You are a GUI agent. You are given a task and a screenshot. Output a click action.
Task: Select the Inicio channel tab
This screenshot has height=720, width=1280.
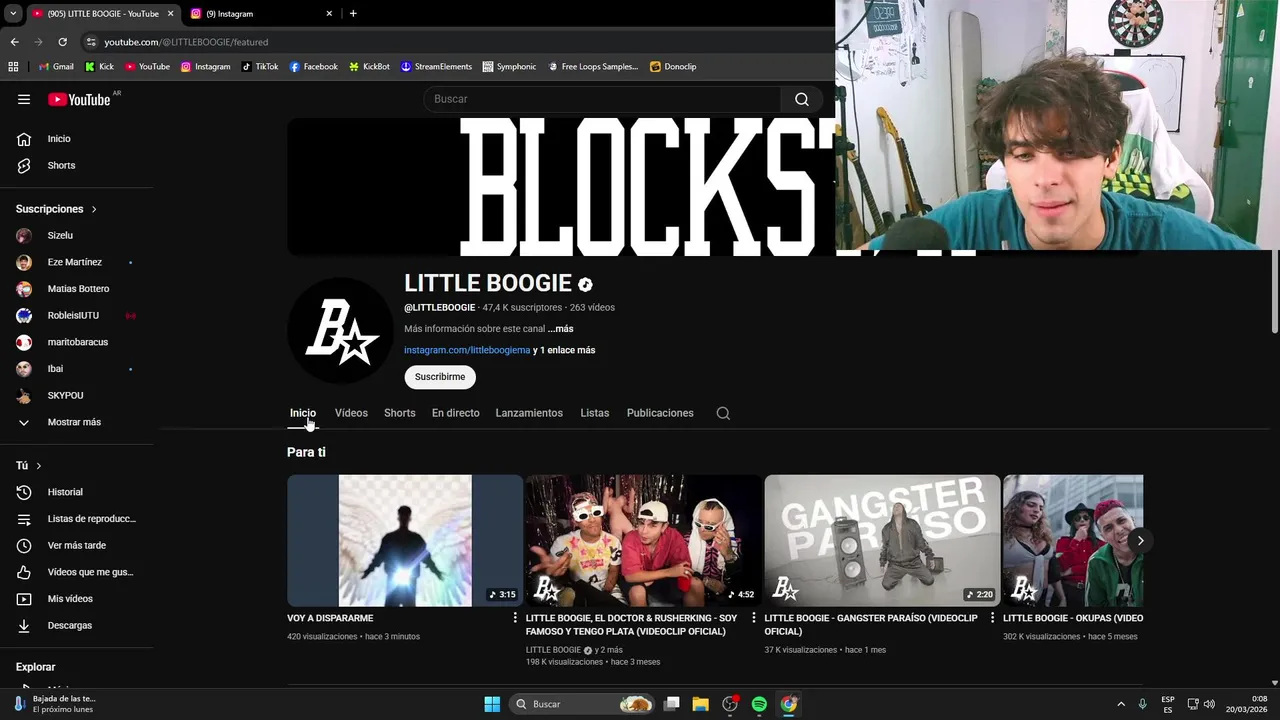tap(303, 413)
